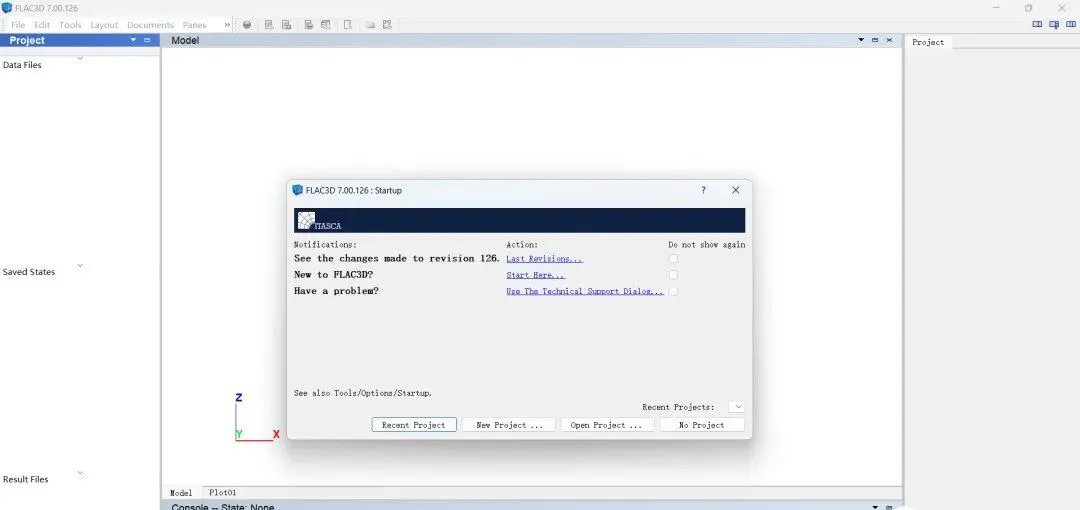Screen dimensions: 1080x510
Task: Hide the Project pane using its header icon
Action: [147, 40]
